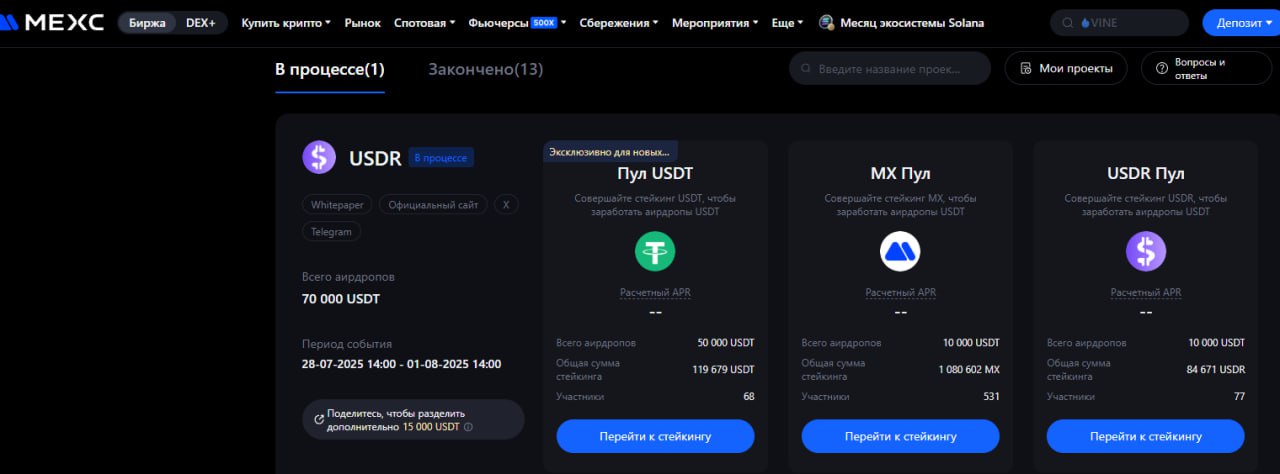1280x474 pixels.
Task: Click participants count 531 in MX Пул
Action: pyautogui.click(x=991, y=396)
